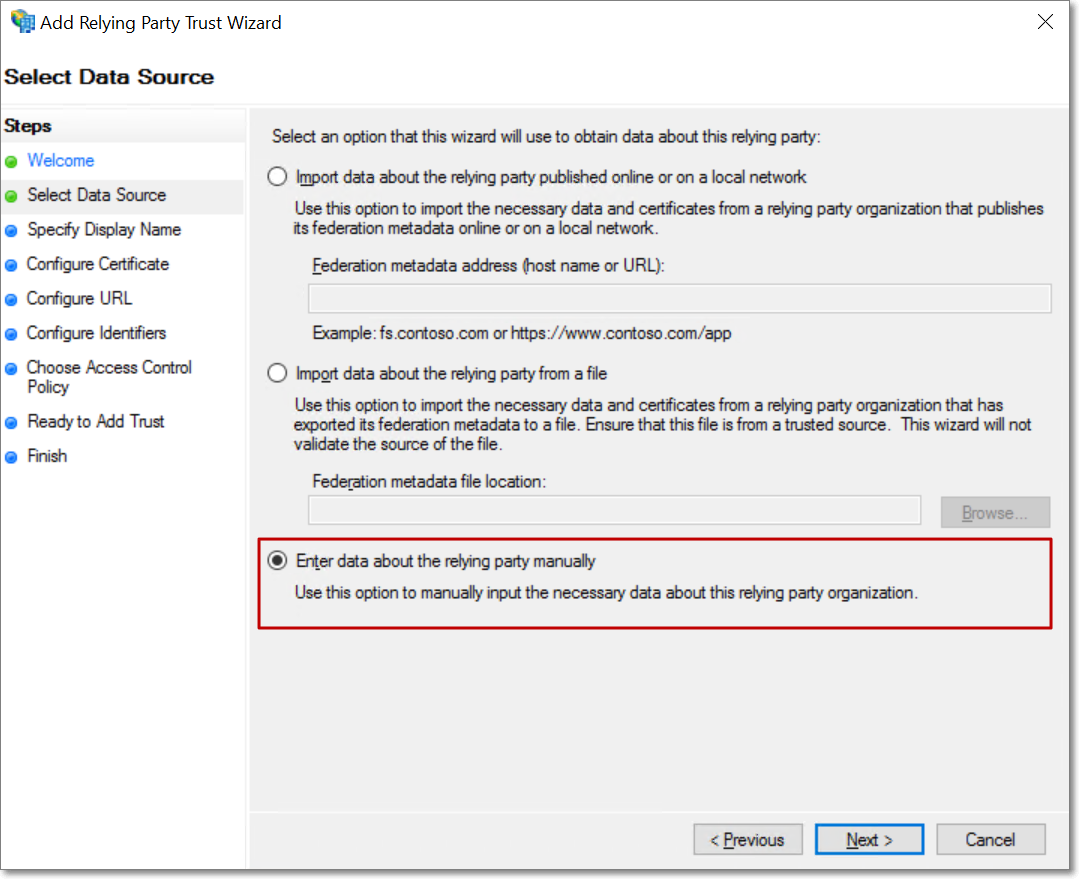Select import from online or local network
The width and height of the screenshot is (1079, 879).
[x=278, y=177]
